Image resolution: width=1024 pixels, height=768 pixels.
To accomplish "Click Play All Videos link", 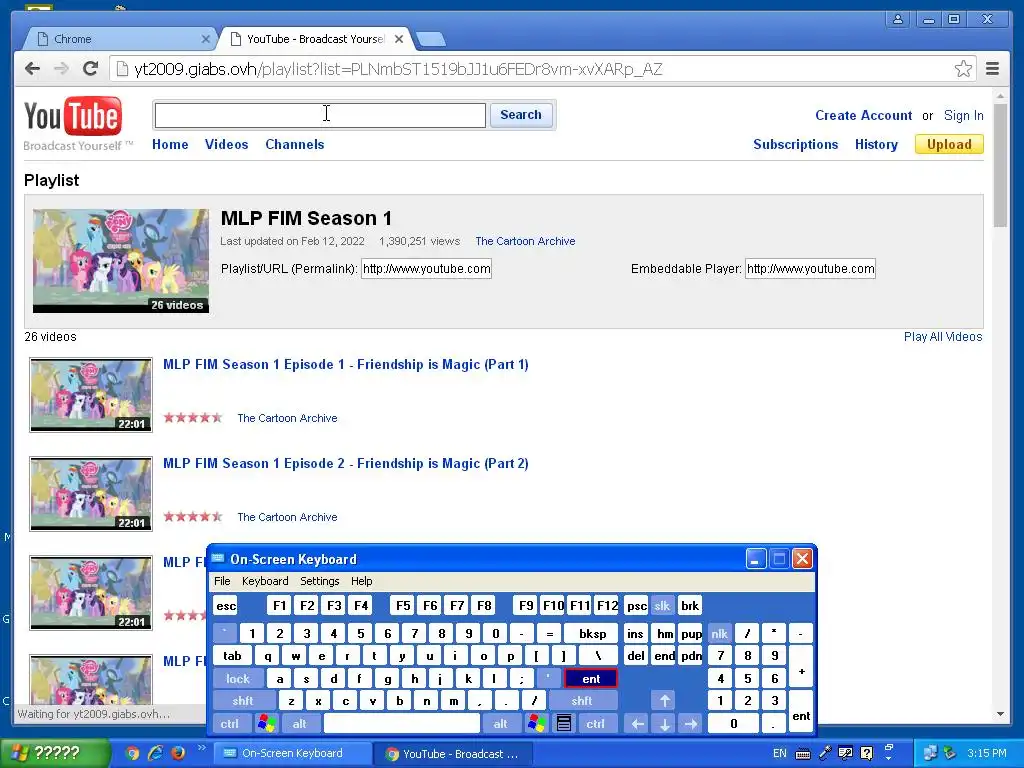I will coord(942,336).
